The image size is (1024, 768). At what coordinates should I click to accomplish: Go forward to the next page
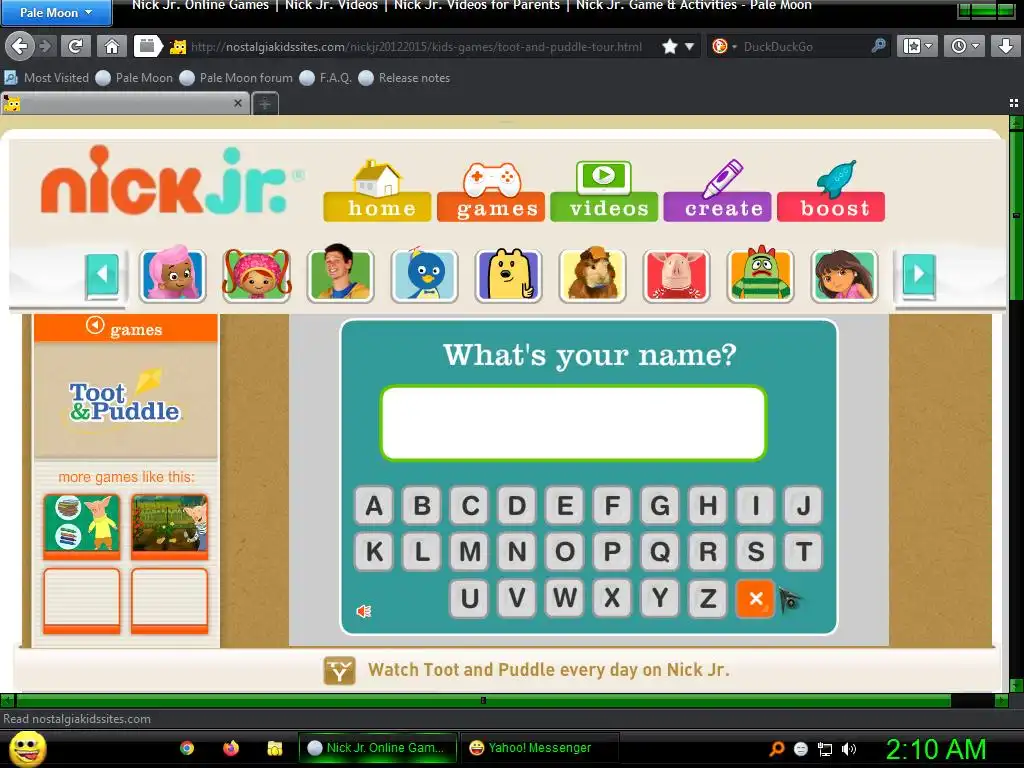pyautogui.click(x=46, y=46)
